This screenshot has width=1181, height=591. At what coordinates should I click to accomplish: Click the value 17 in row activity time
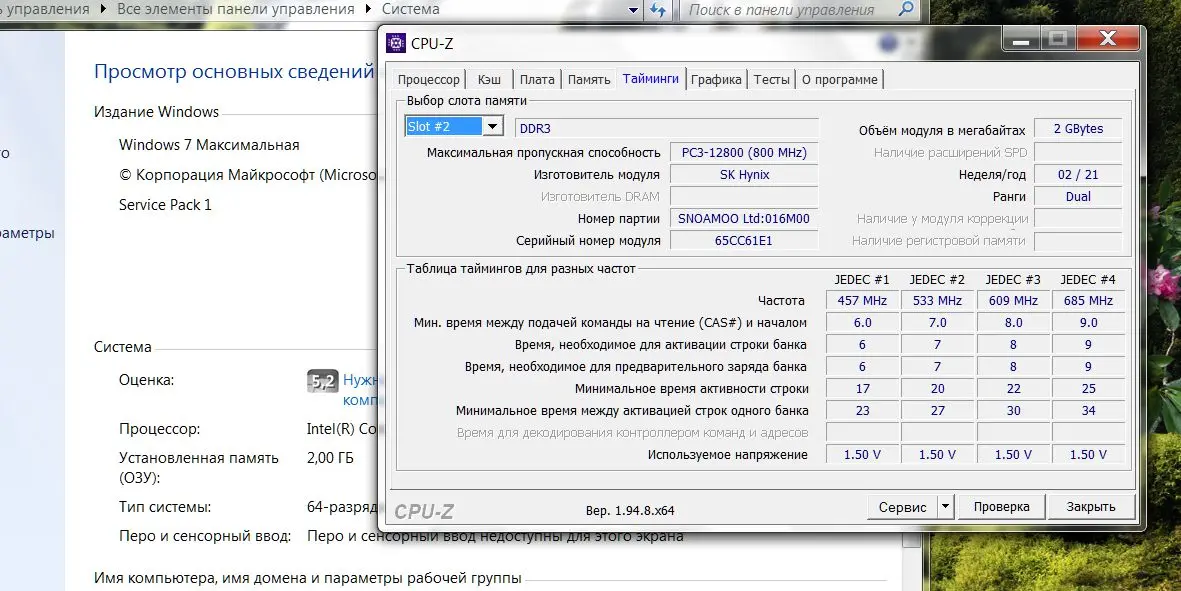pos(862,388)
